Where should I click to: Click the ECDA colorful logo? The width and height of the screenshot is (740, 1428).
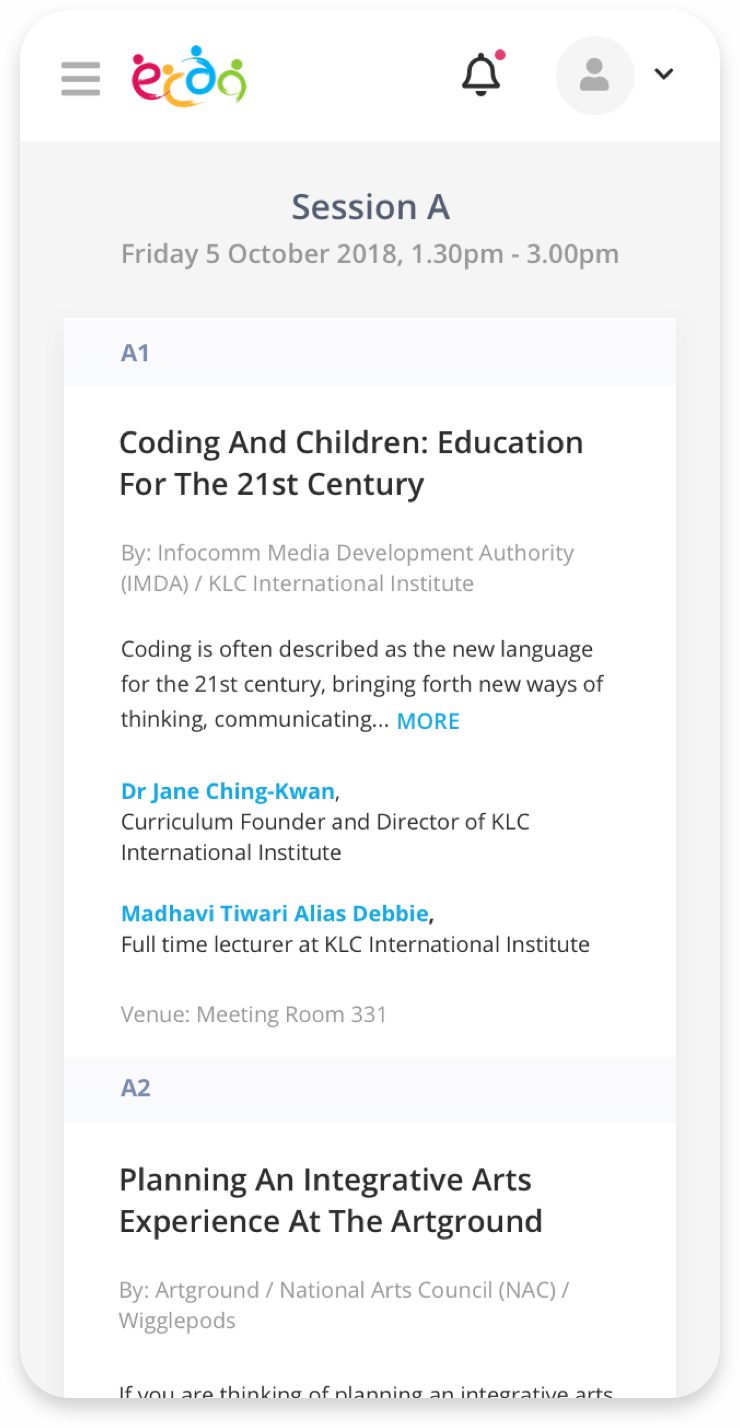(189, 76)
